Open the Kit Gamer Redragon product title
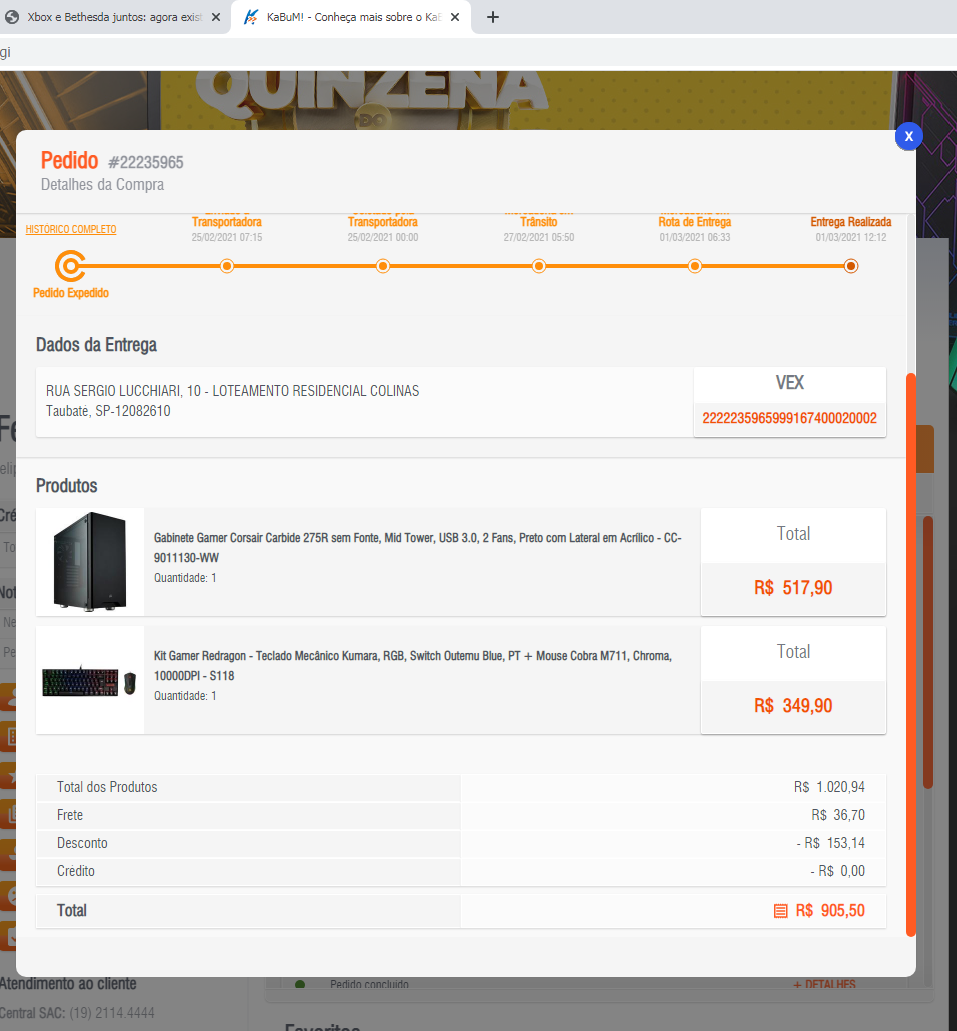Image resolution: width=957 pixels, height=1031 pixels. (x=413, y=665)
